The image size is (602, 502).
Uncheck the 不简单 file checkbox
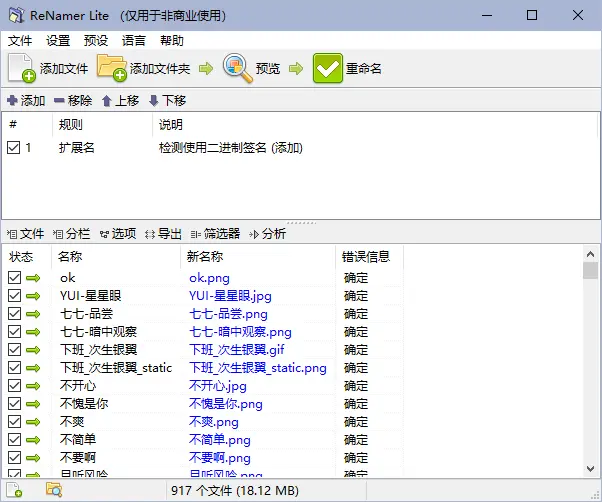(x=14, y=440)
